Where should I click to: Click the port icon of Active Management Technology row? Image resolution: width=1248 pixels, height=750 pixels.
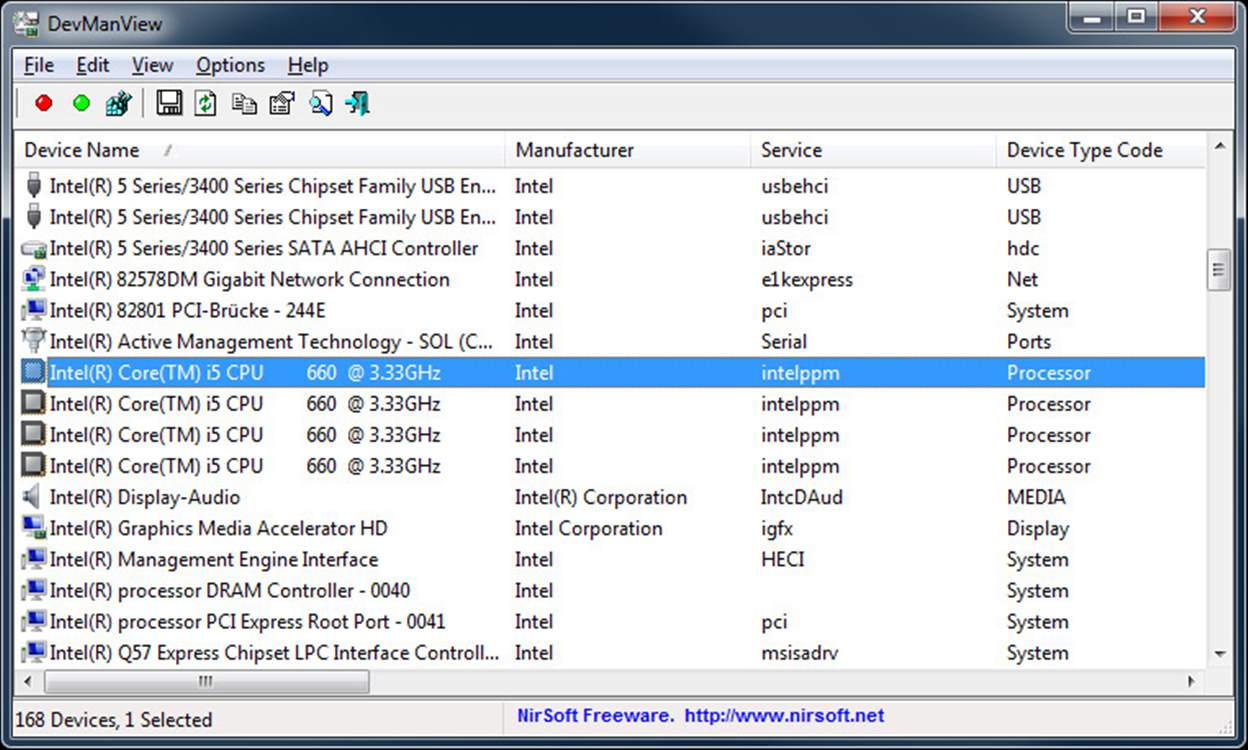[x=34, y=342]
